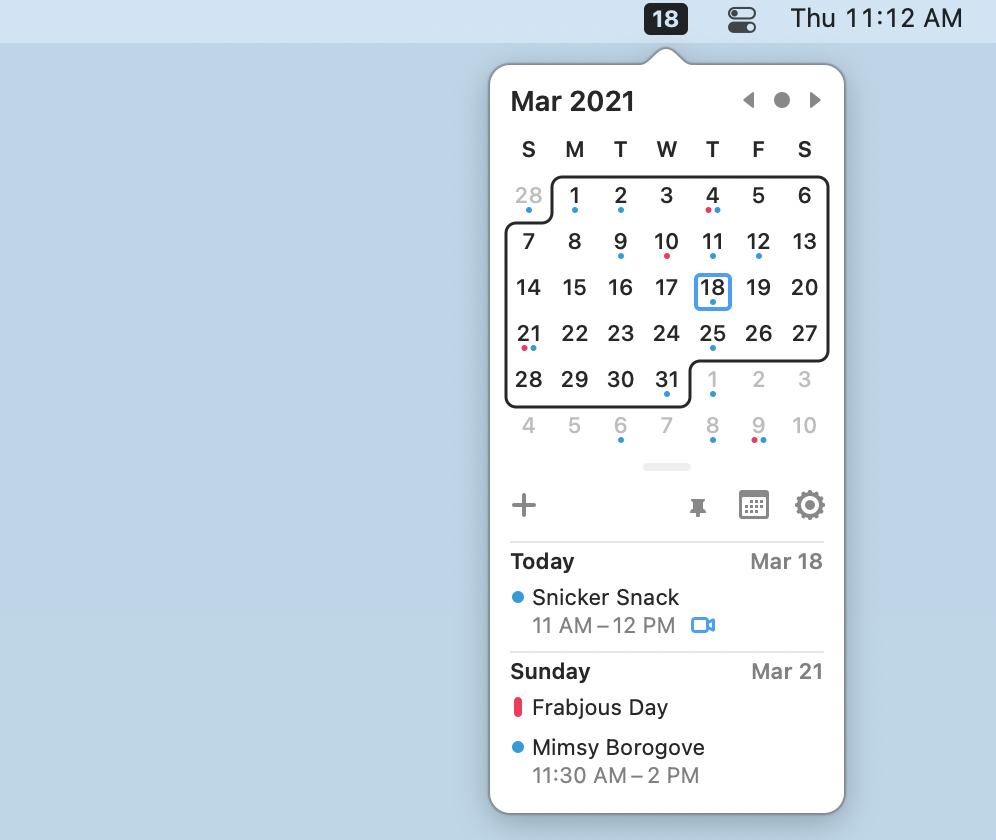Jump to today with the circle button
996x840 pixels.
(x=782, y=100)
